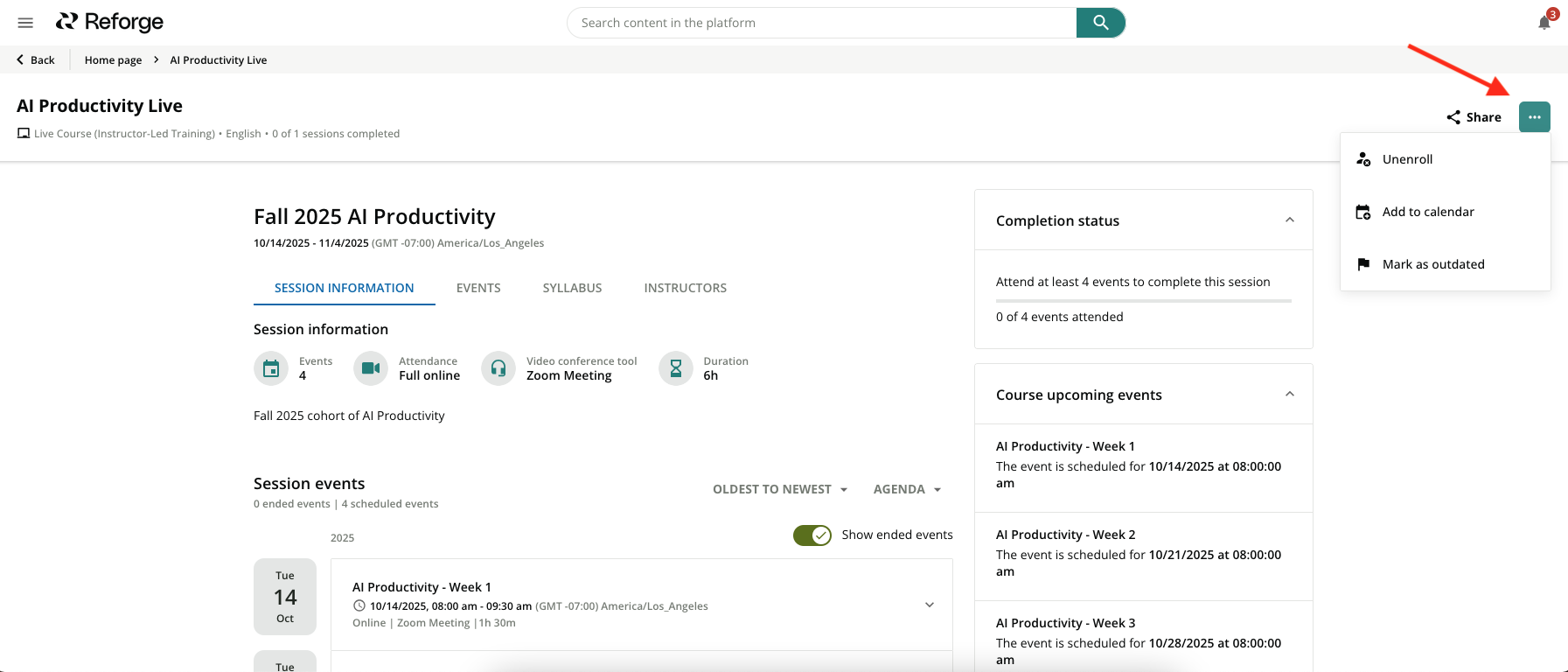Open the Syllabus tab

[x=573, y=288]
